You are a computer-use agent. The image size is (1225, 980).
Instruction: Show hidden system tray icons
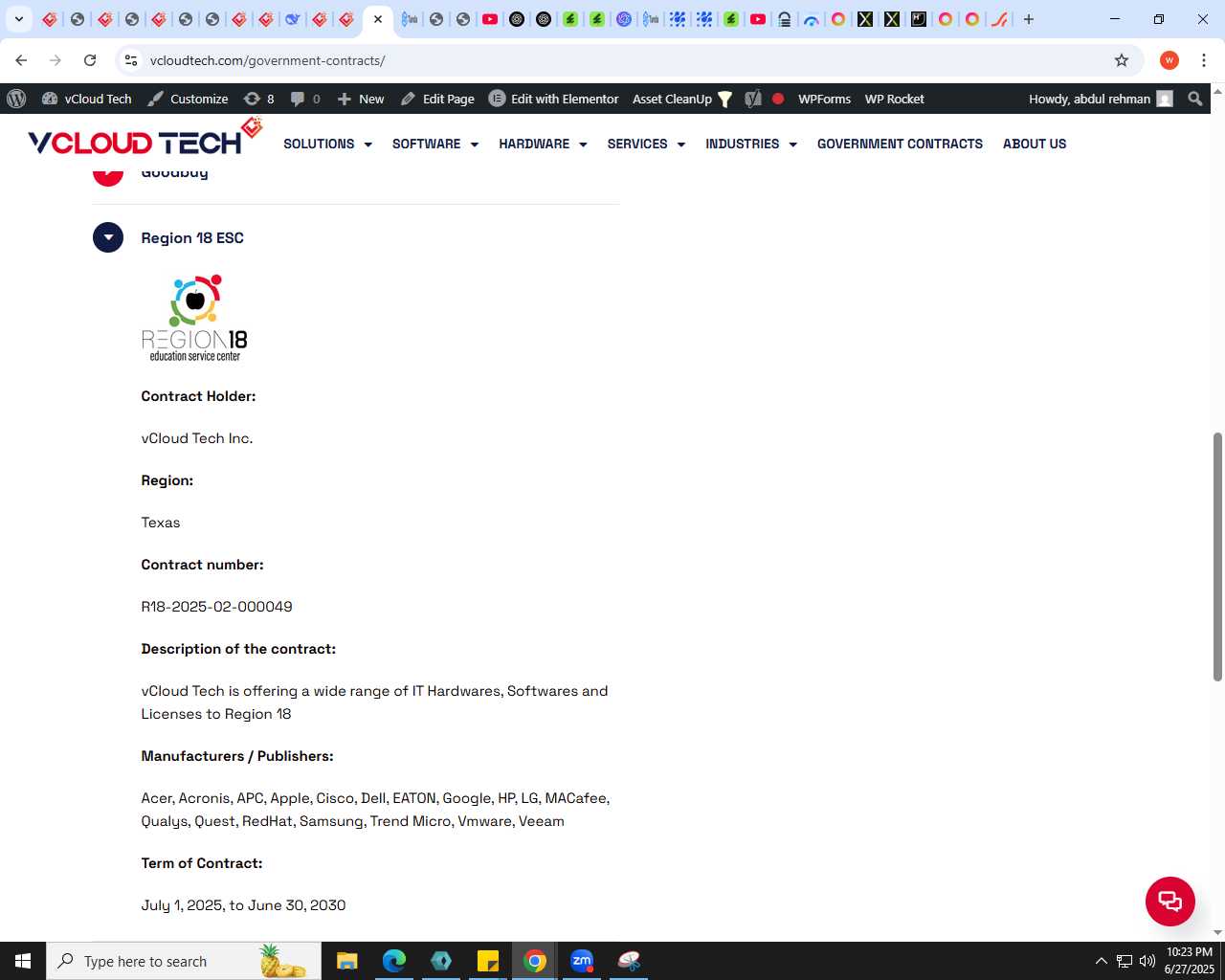click(1101, 961)
